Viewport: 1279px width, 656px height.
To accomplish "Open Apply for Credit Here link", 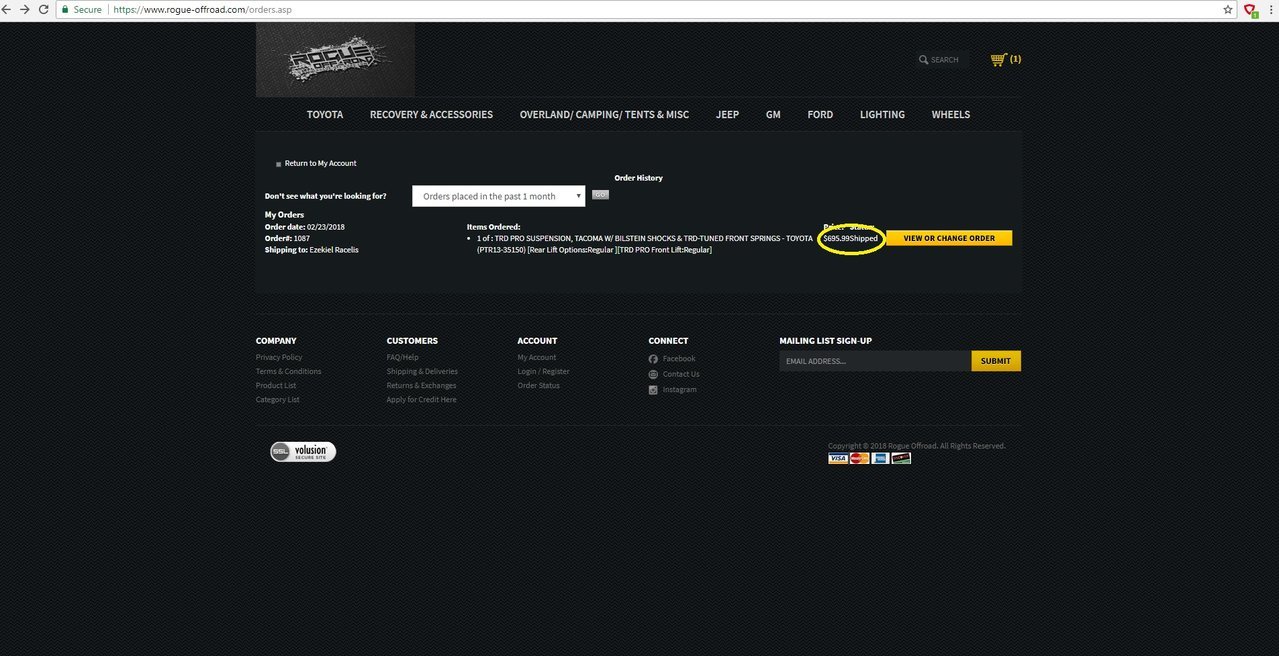I will pyautogui.click(x=422, y=399).
